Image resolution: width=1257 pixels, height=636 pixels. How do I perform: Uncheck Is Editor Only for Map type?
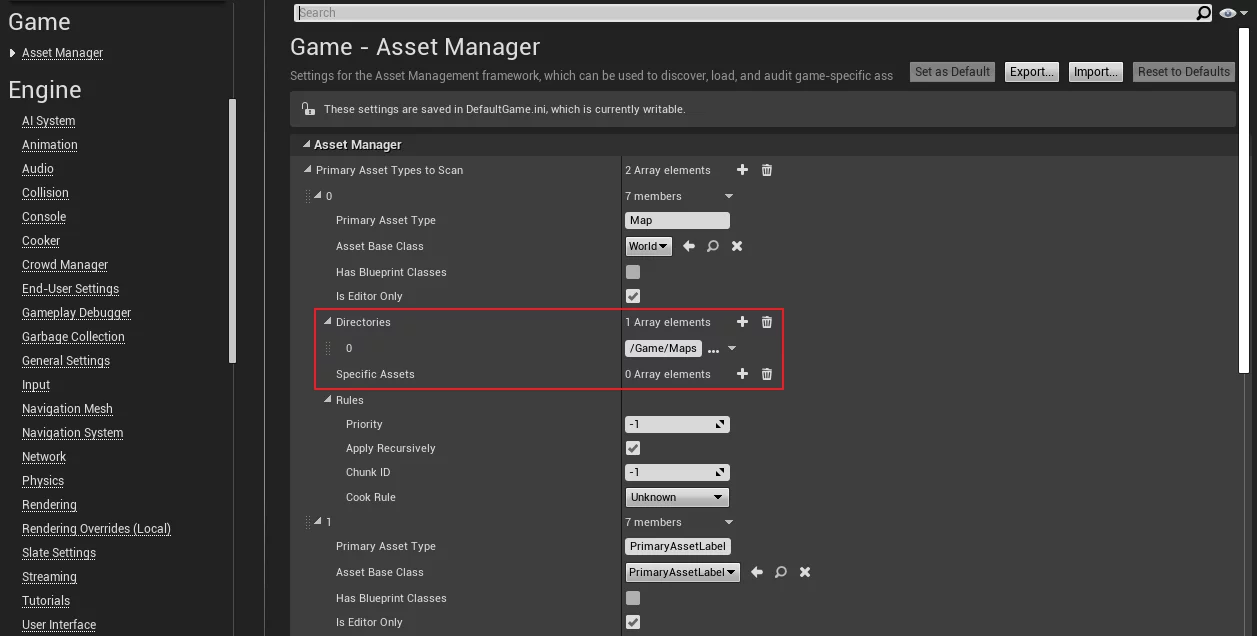click(x=633, y=296)
